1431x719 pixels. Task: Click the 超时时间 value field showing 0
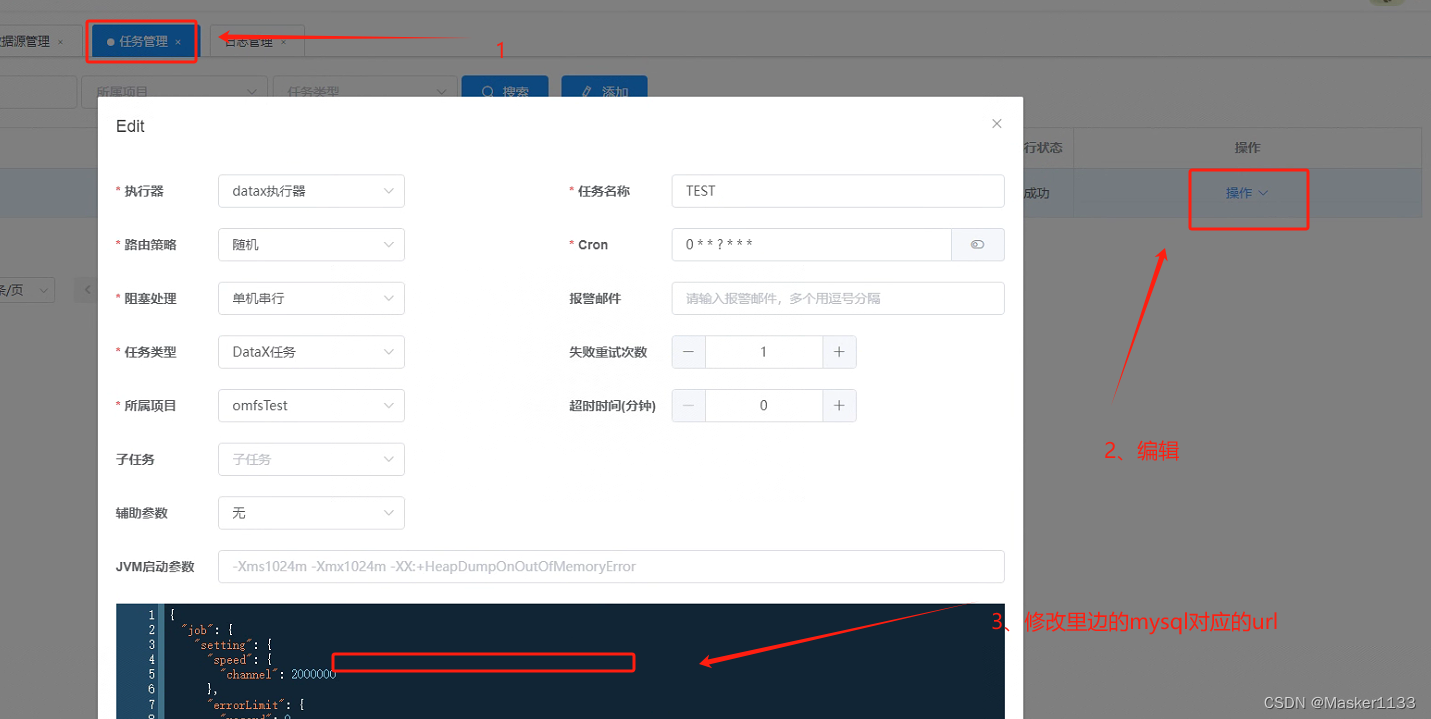coord(764,405)
